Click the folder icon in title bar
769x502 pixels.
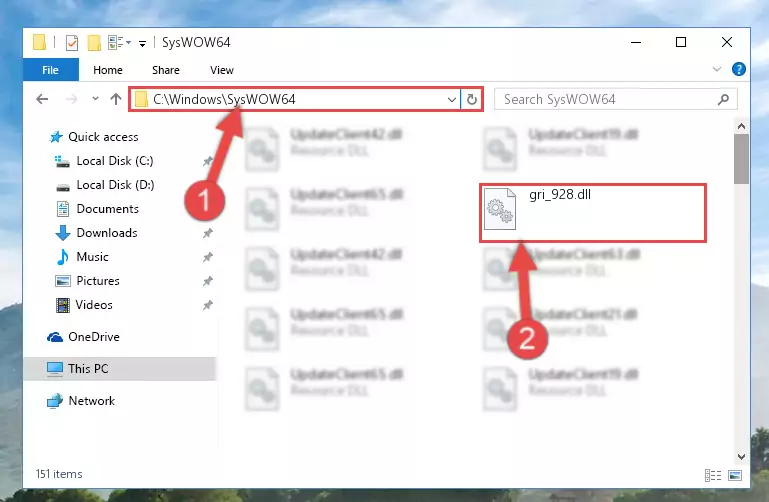(x=39, y=43)
